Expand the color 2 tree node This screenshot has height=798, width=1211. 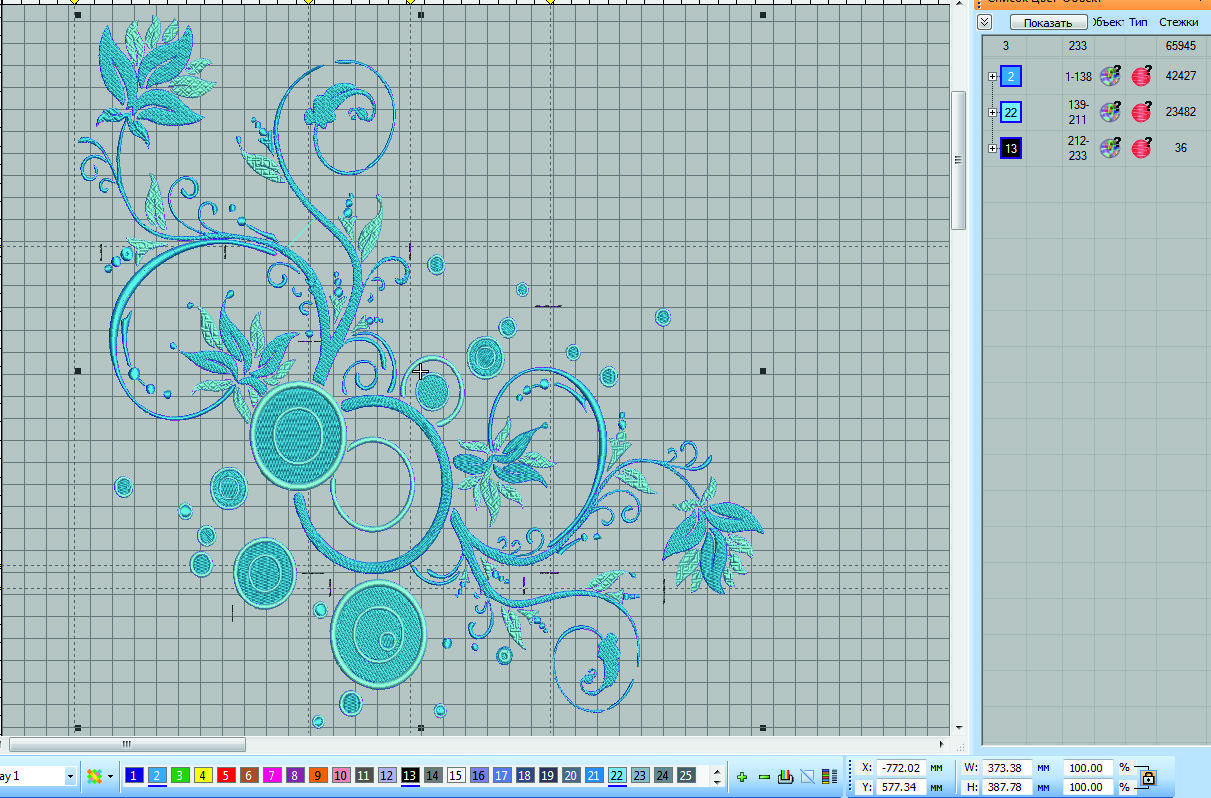click(992, 76)
